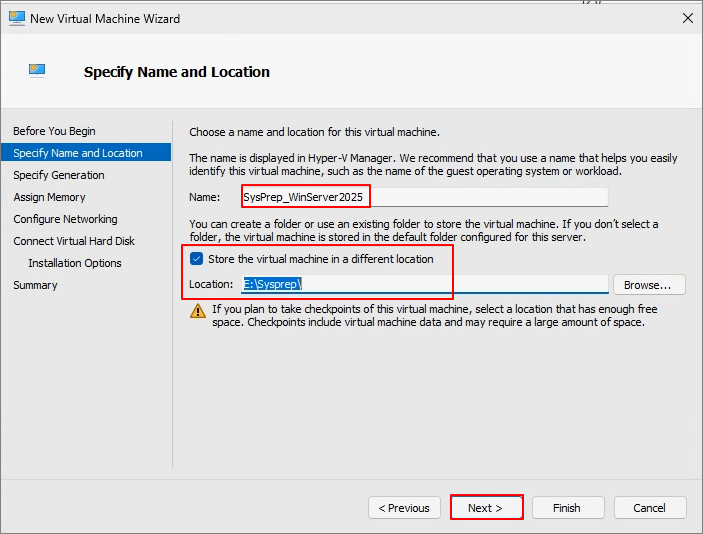Click the Browse... button
Image resolution: width=703 pixels, height=534 pixels.
coord(649,285)
